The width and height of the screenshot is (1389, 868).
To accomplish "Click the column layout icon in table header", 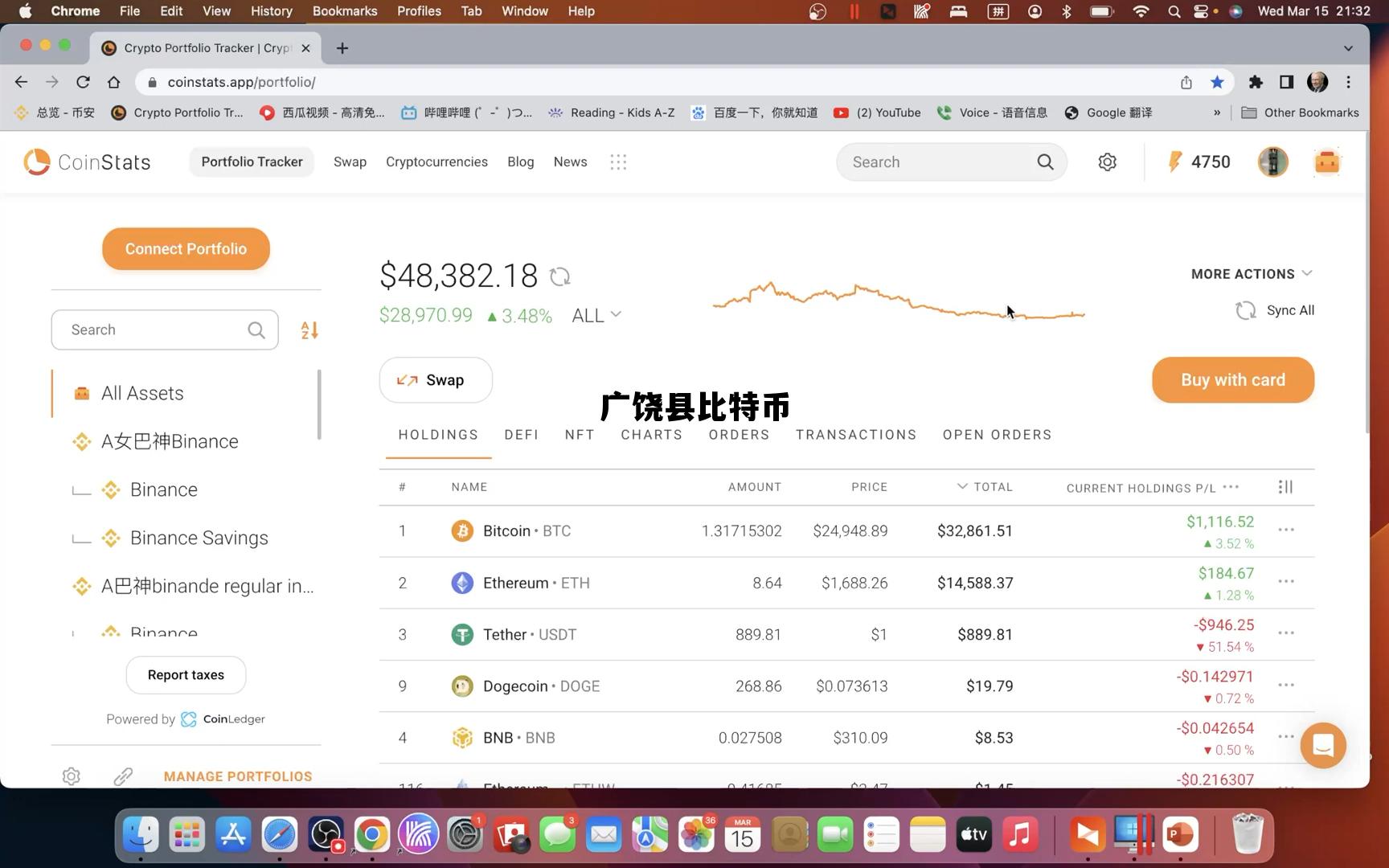I will pos(1285,487).
